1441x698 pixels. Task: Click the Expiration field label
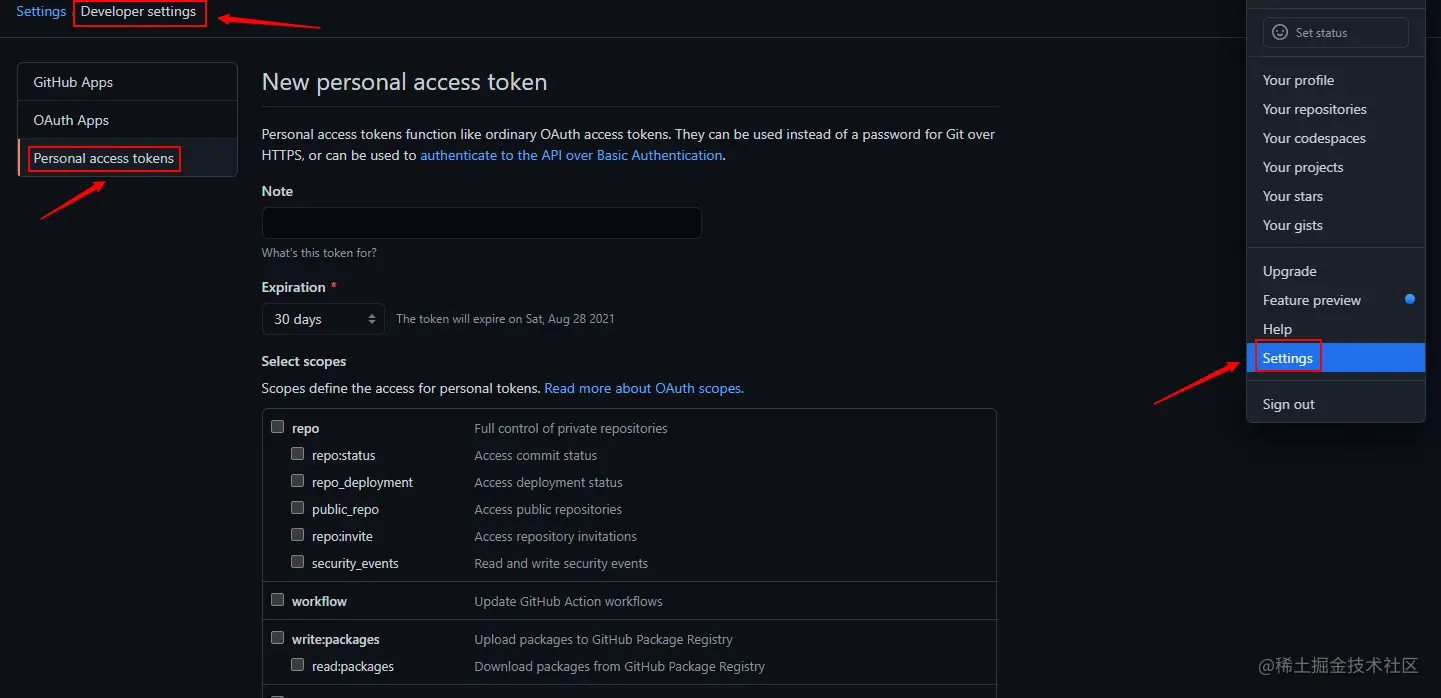[294, 287]
